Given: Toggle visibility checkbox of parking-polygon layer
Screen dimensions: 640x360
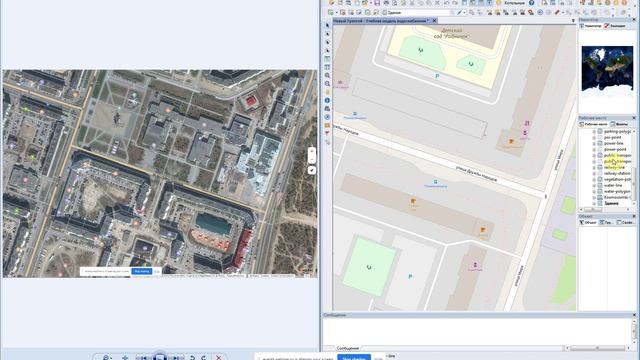Looking at the screenshot, I should 600,131.
